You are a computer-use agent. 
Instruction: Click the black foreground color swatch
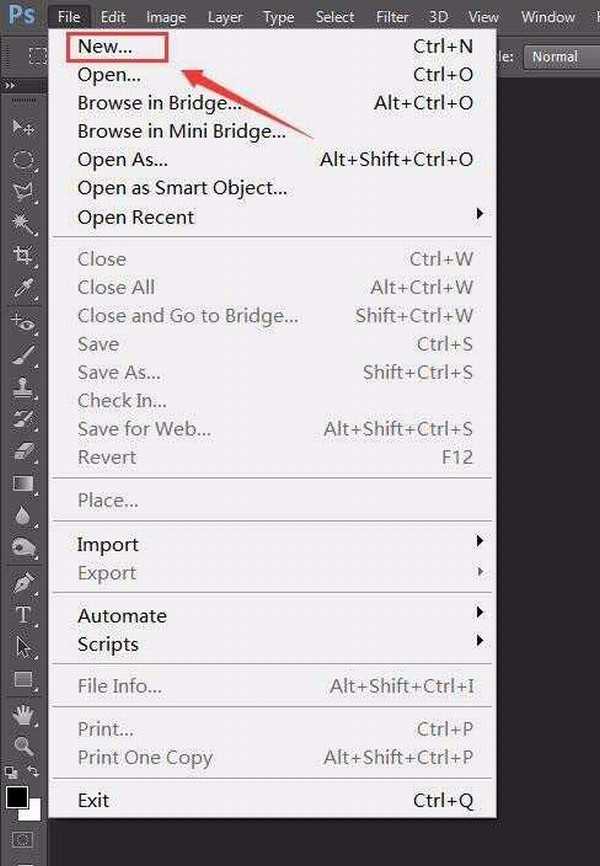(x=15, y=797)
